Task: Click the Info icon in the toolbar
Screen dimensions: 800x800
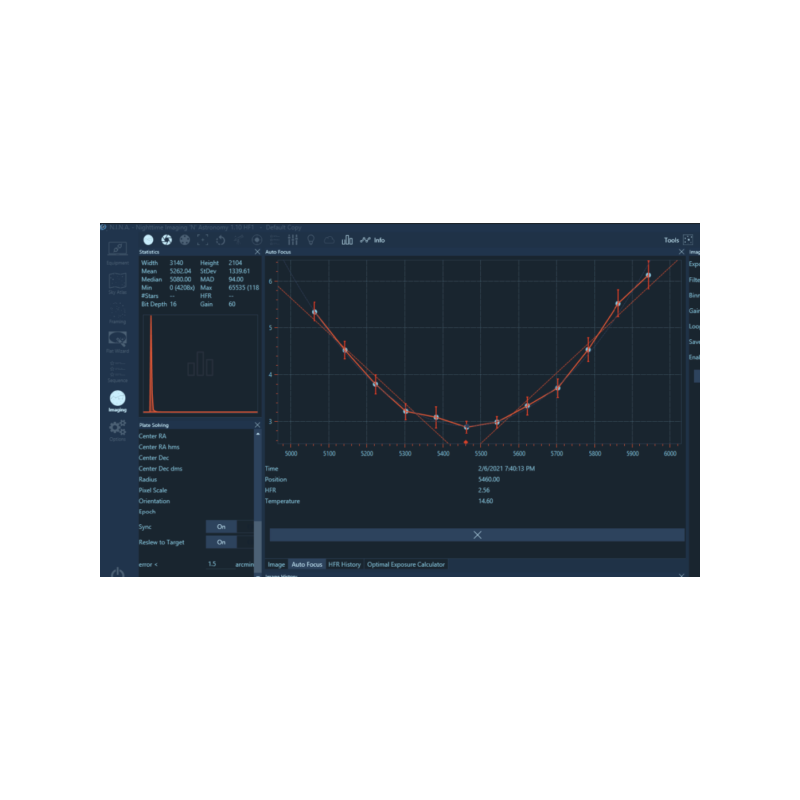Action: point(379,239)
